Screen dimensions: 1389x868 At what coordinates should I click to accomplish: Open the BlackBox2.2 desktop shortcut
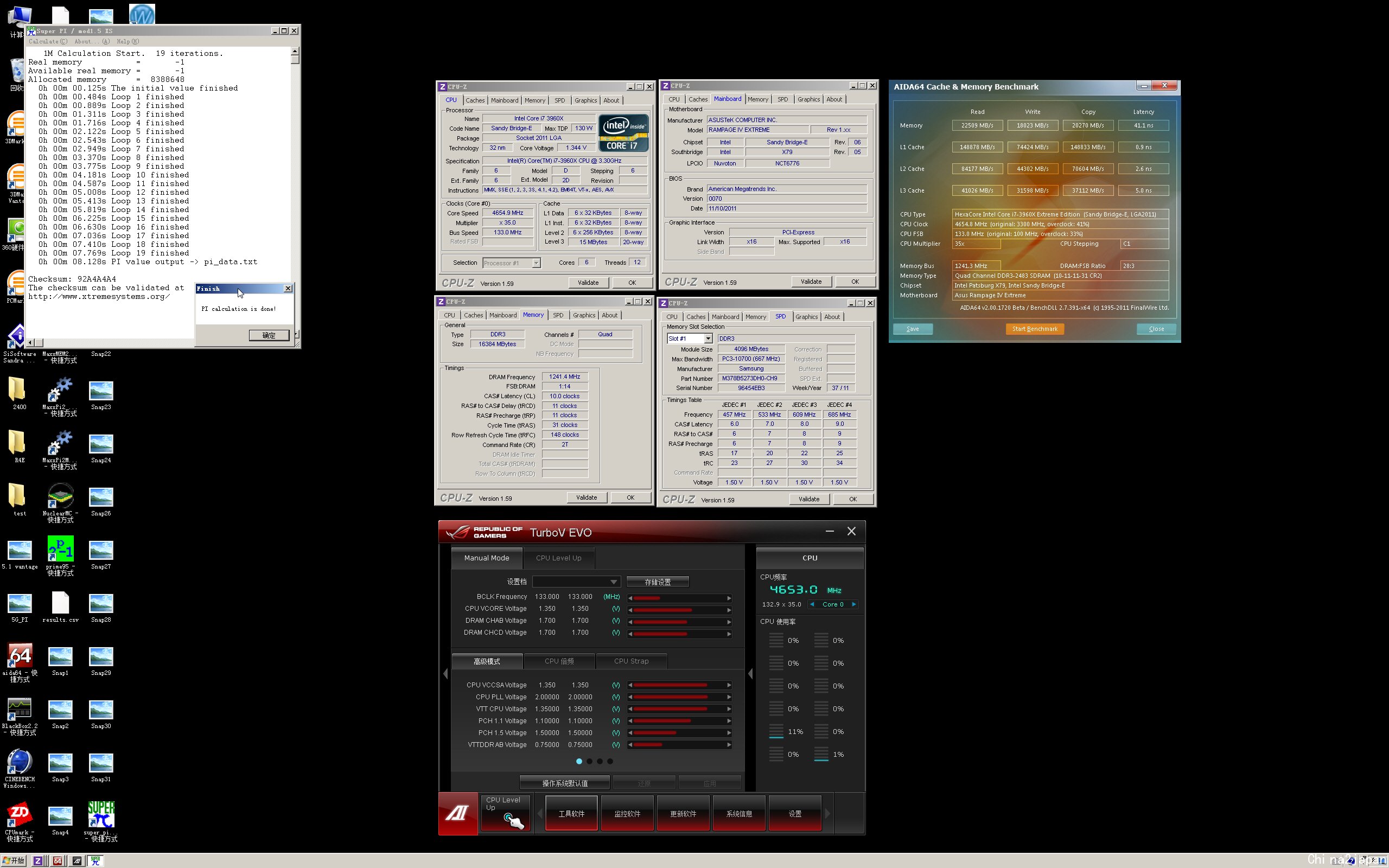click(20, 716)
